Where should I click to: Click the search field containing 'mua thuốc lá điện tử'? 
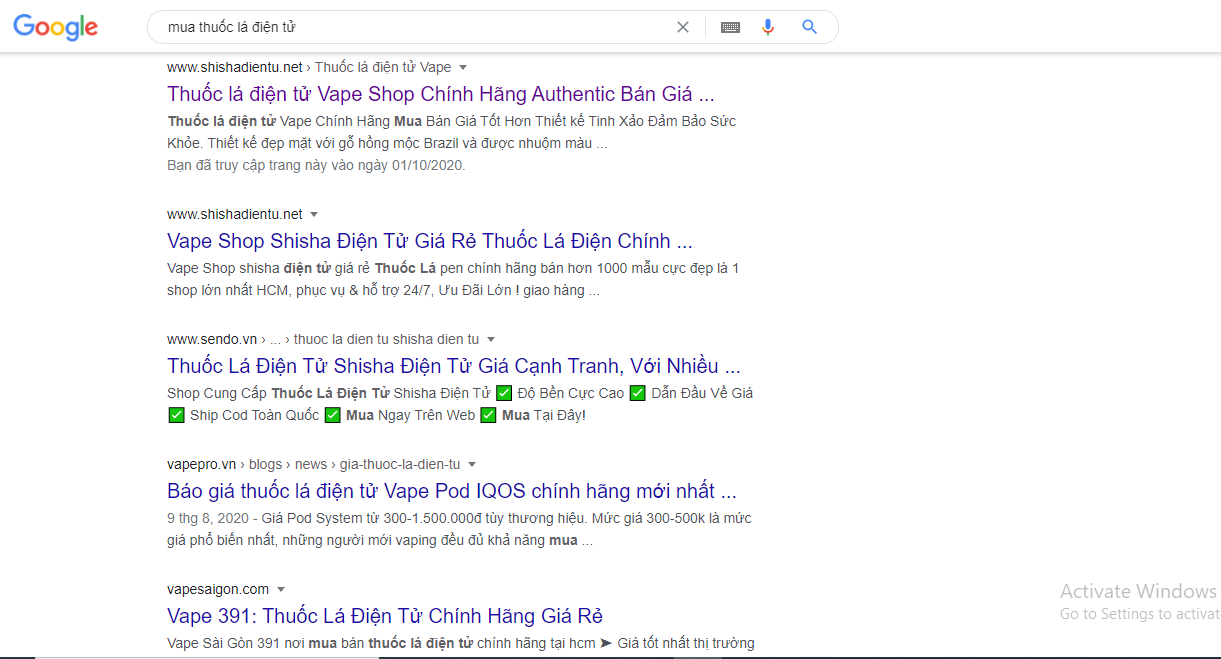(410, 27)
